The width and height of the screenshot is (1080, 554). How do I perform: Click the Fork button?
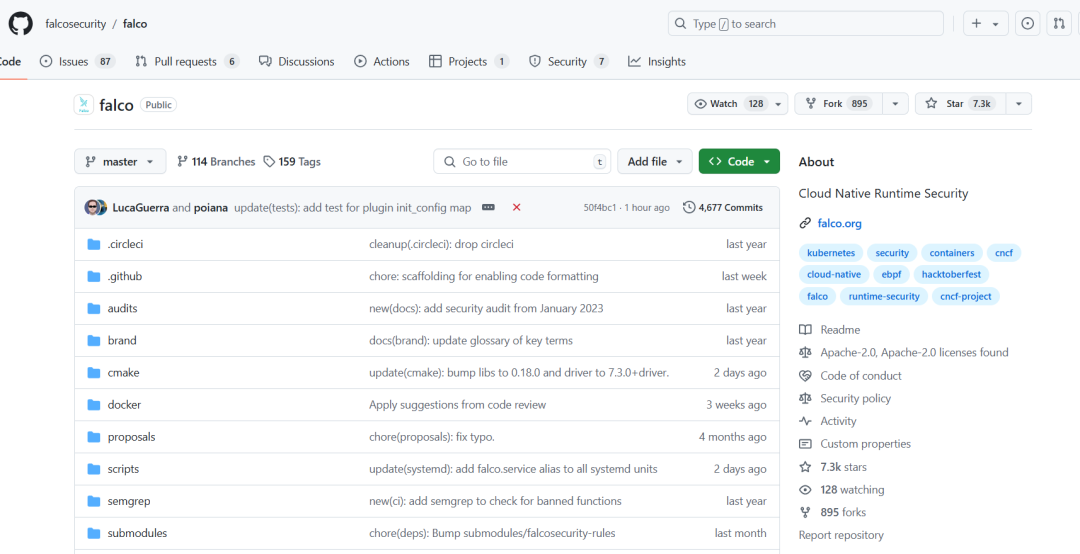(x=836, y=103)
